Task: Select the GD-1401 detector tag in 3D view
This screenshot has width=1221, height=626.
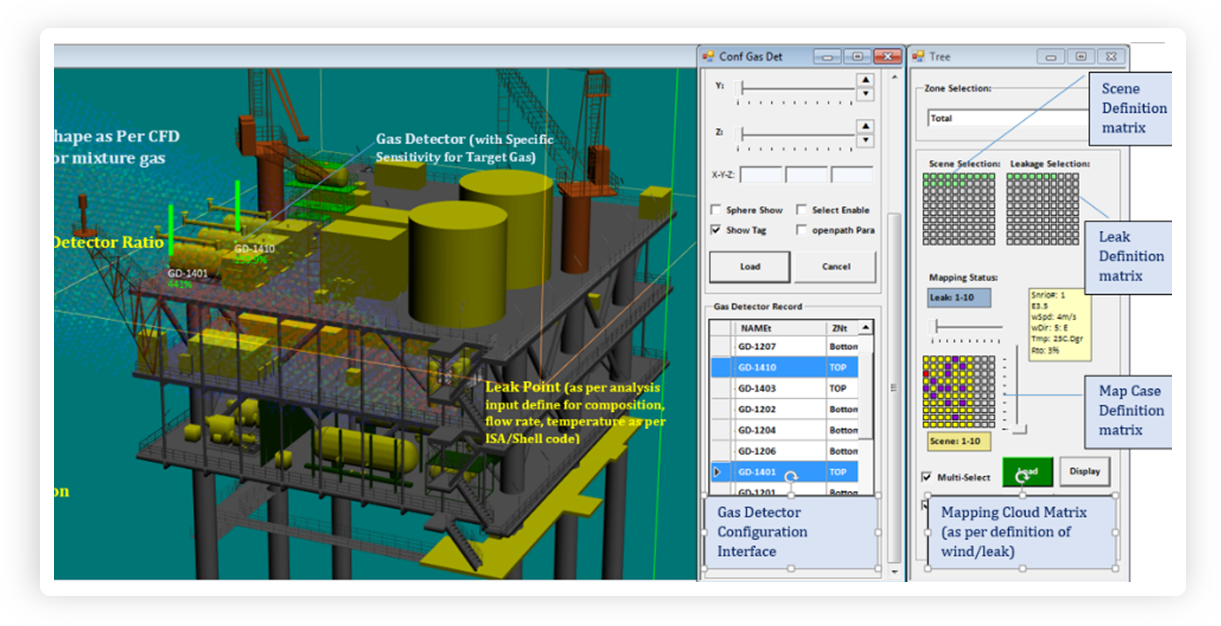Action: (x=187, y=273)
